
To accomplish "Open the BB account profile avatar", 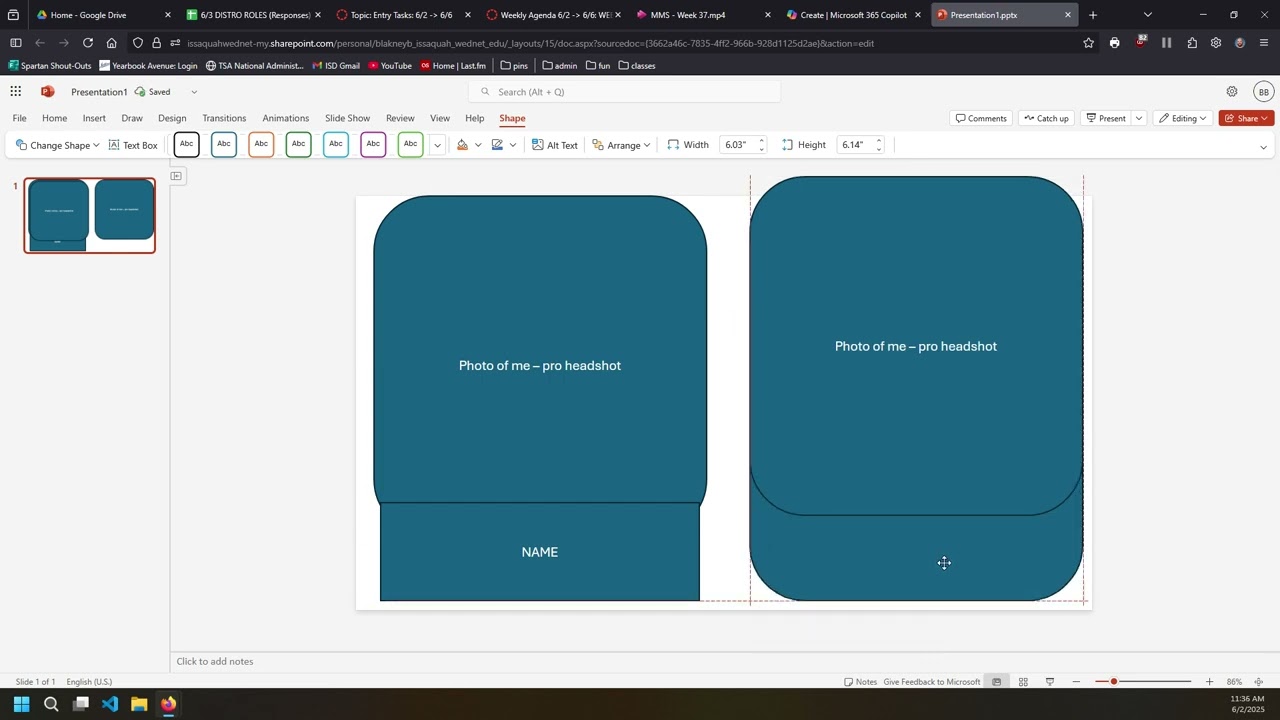I will (x=1264, y=92).
